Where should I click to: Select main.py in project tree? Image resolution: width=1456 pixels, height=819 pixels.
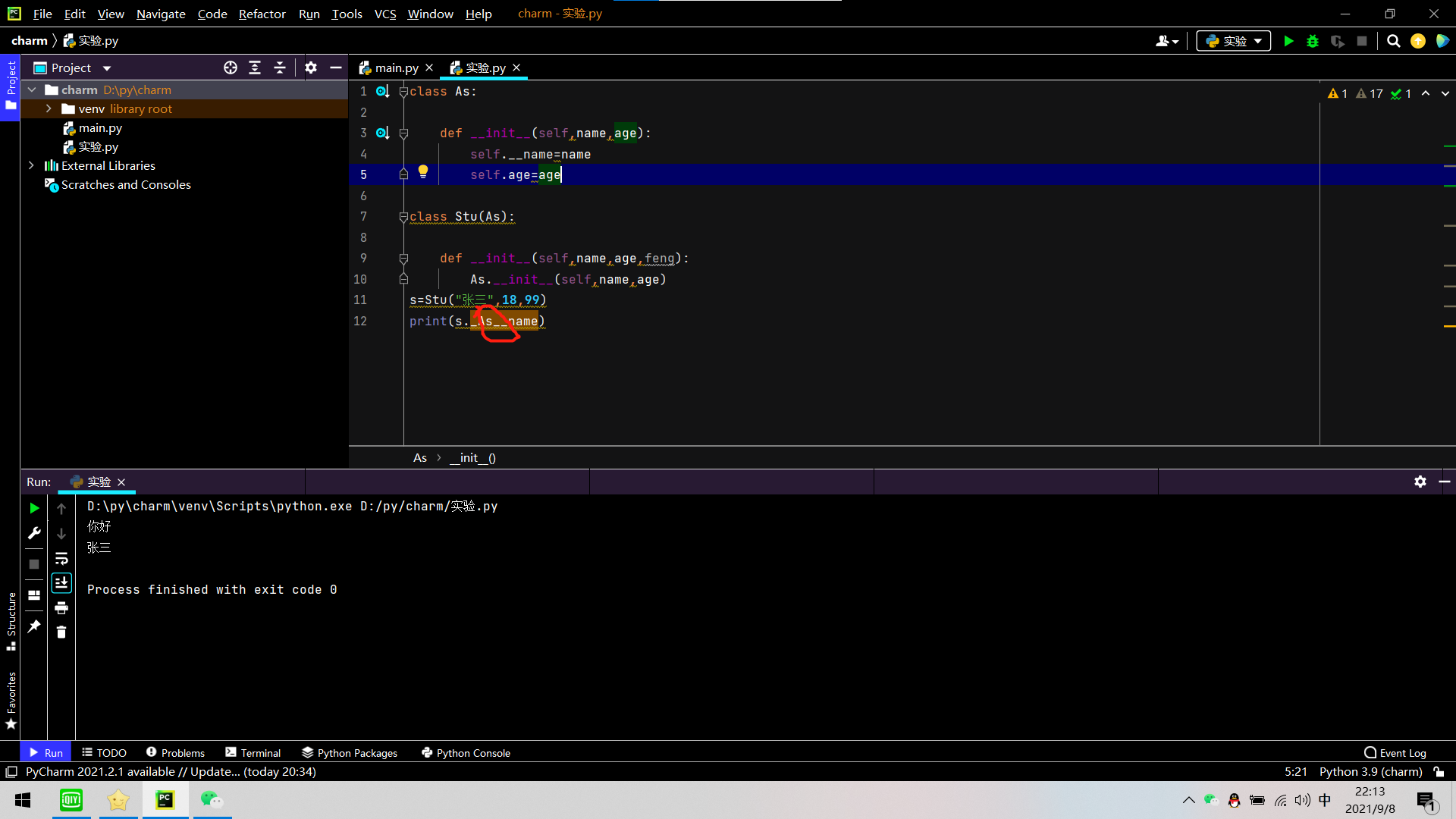(93, 127)
